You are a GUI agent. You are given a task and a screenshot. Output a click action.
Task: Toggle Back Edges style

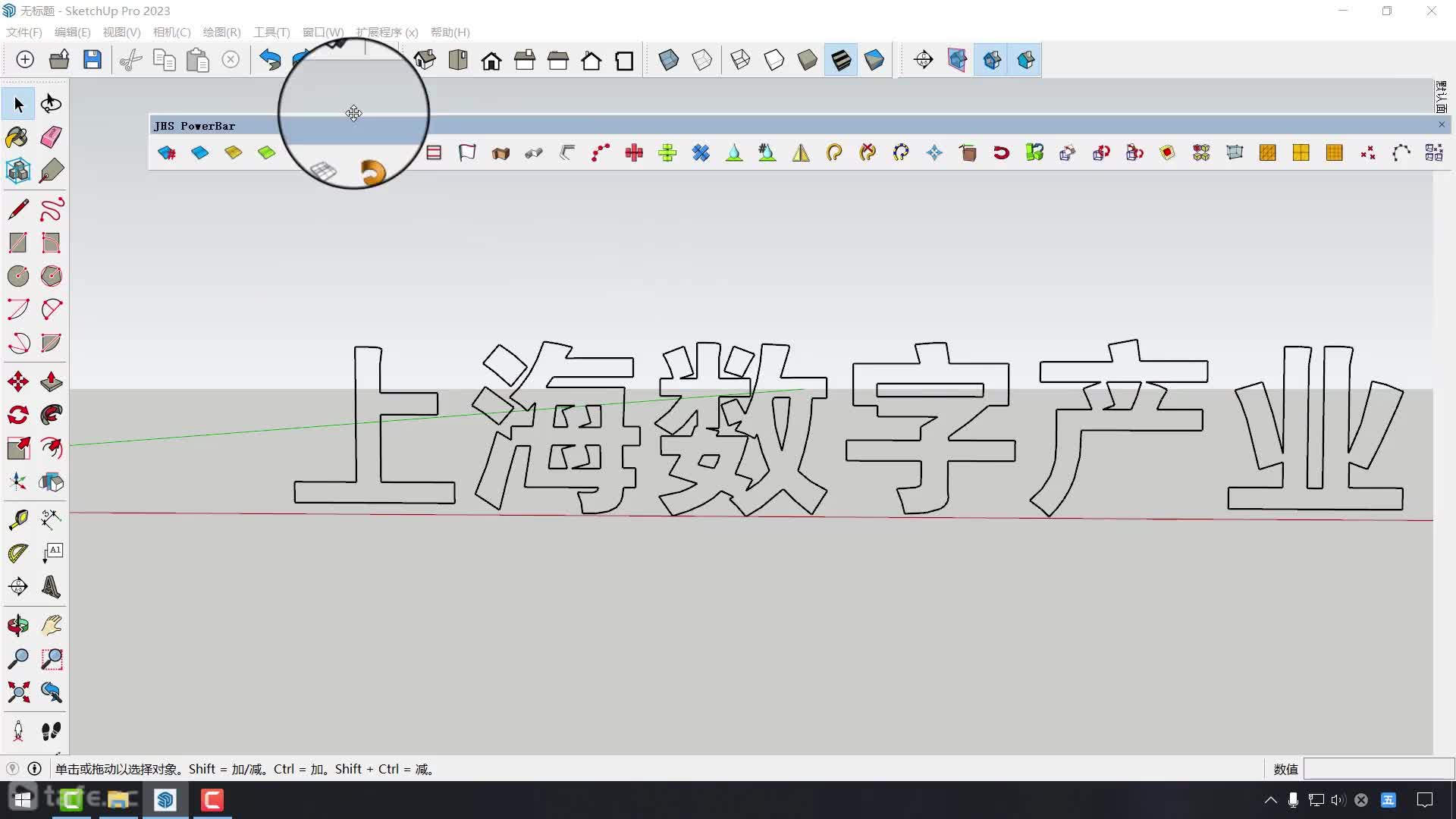pyautogui.click(x=702, y=60)
